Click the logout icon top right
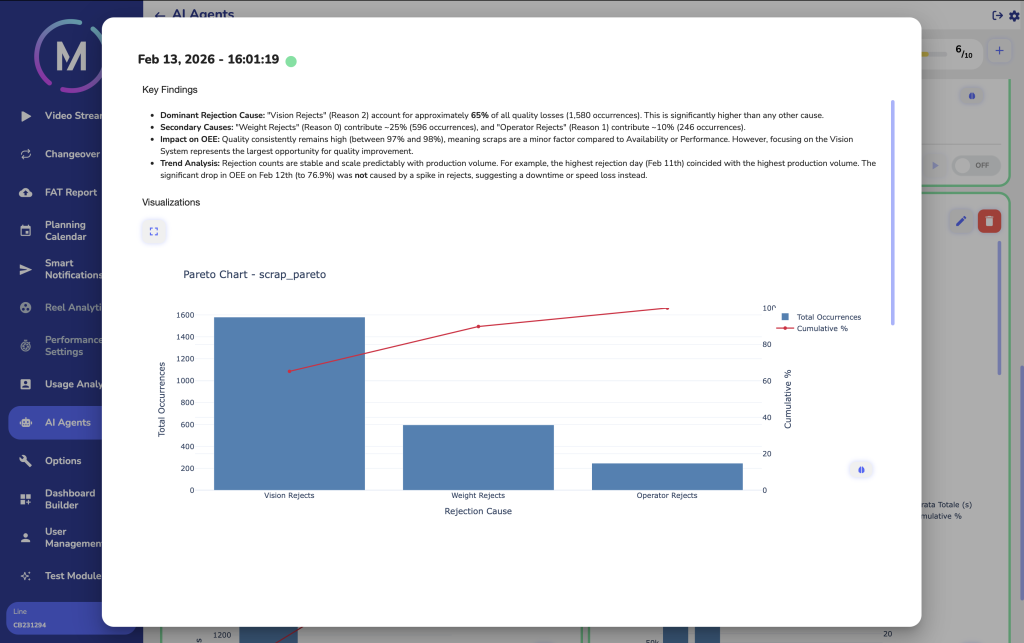Image resolution: width=1024 pixels, height=643 pixels. coord(995,15)
